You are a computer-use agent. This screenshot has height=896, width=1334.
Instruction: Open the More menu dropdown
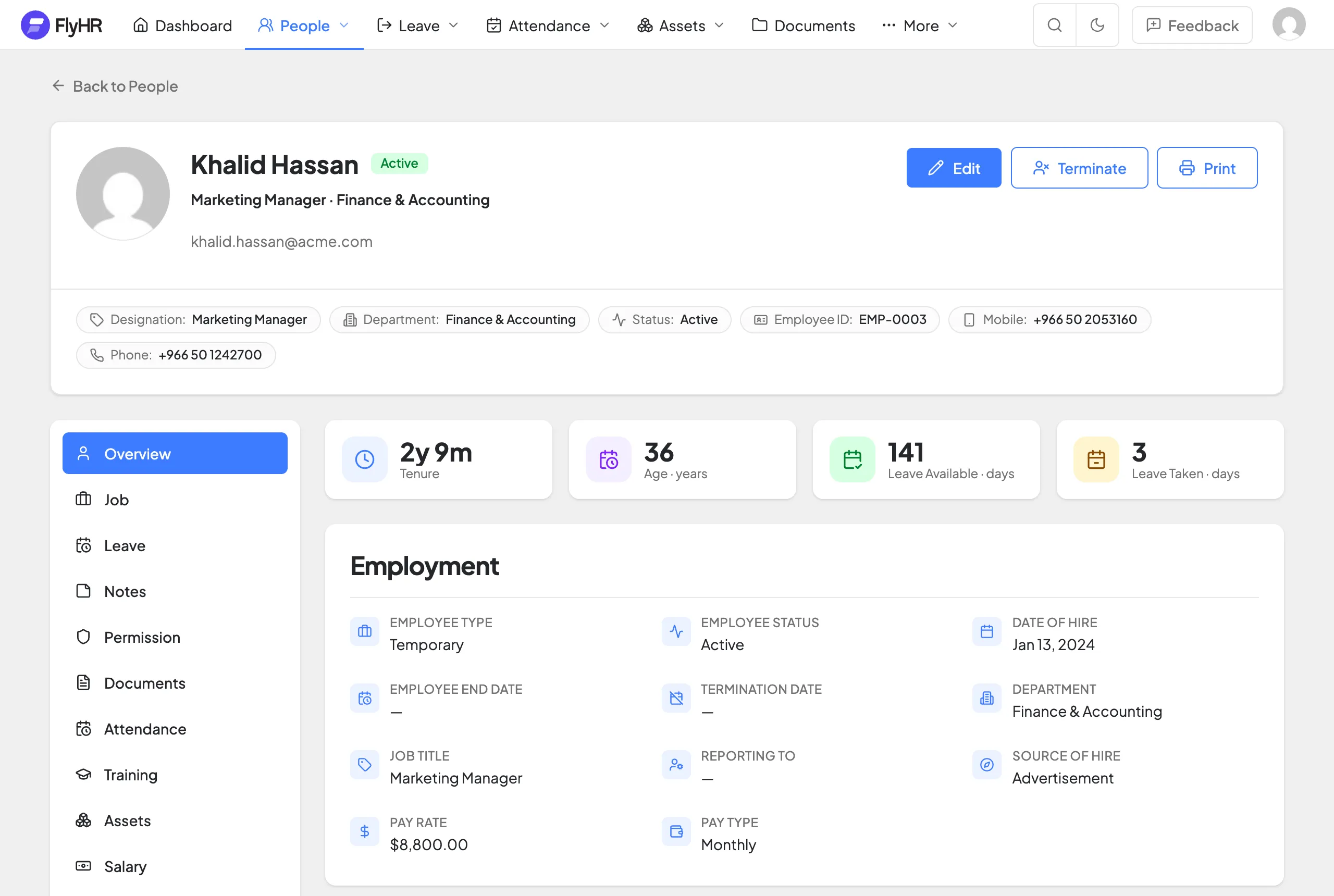(x=920, y=26)
